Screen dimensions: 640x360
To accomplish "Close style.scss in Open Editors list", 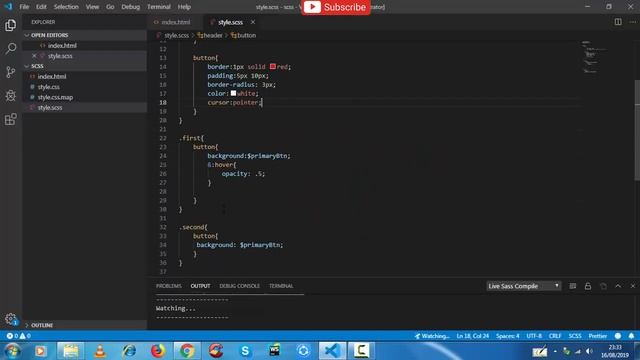I will 34,56.
